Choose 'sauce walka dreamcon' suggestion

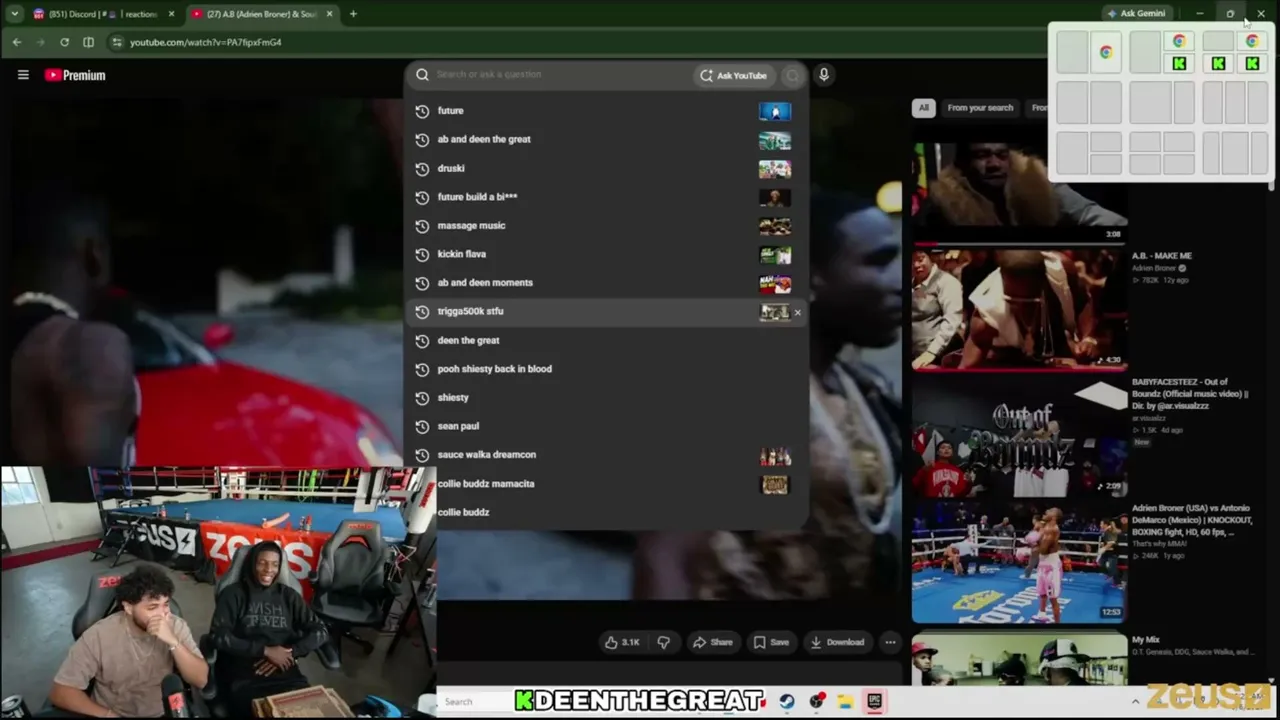pyautogui.click(x=606, y=455)
